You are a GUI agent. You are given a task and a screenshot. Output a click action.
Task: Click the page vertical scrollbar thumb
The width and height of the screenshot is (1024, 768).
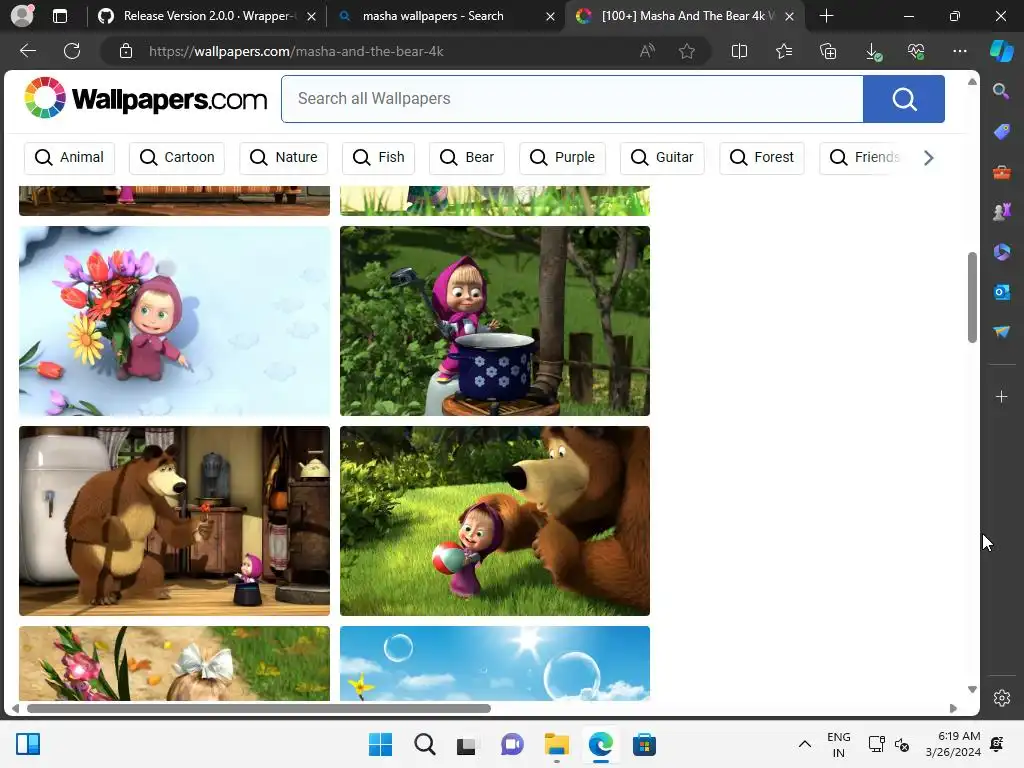coord(972,296)
